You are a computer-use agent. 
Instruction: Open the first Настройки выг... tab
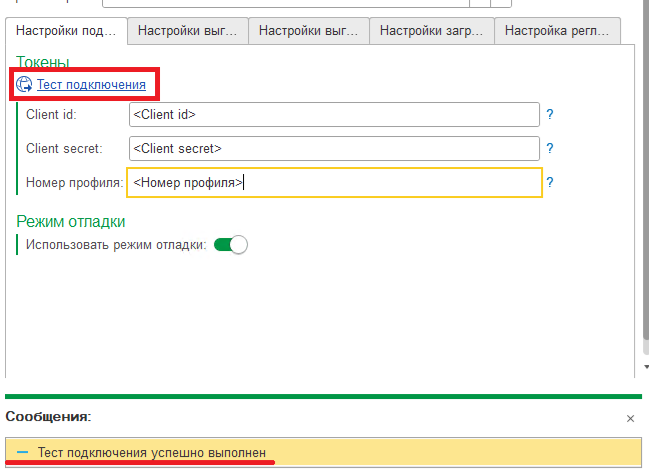187,31
